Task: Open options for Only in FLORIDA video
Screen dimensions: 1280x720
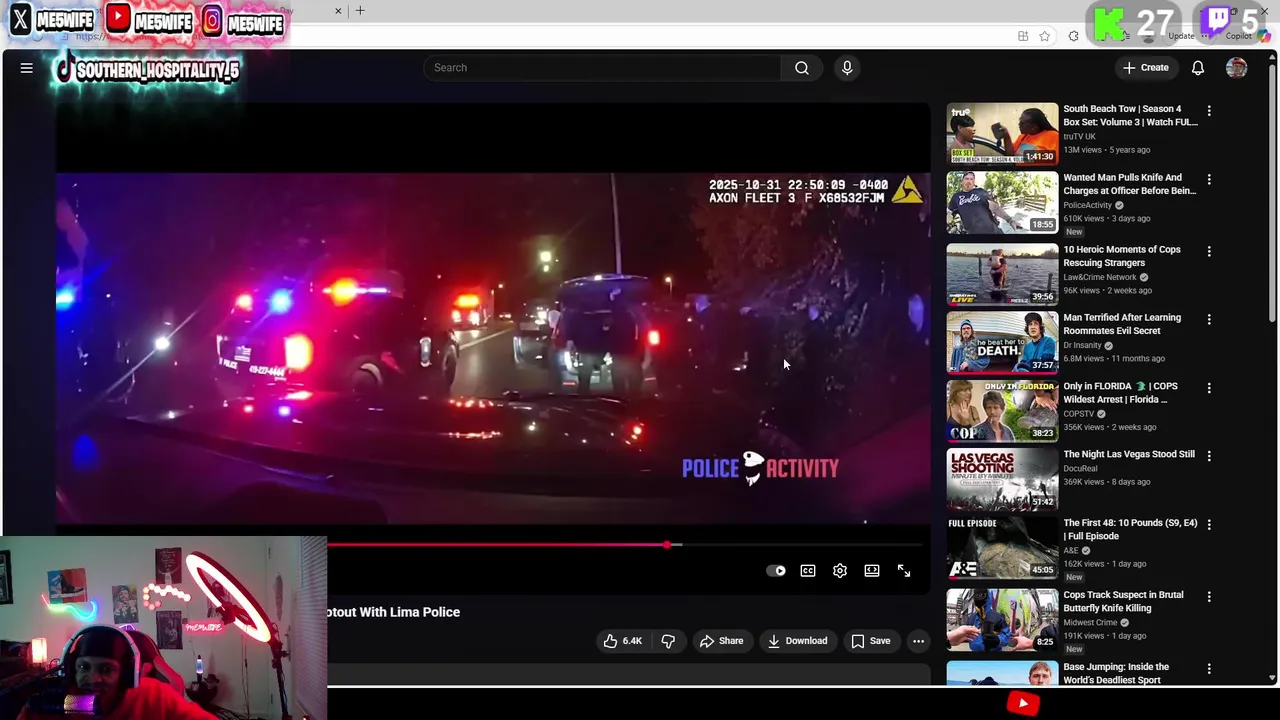Action: click(x=1209, y=388)
